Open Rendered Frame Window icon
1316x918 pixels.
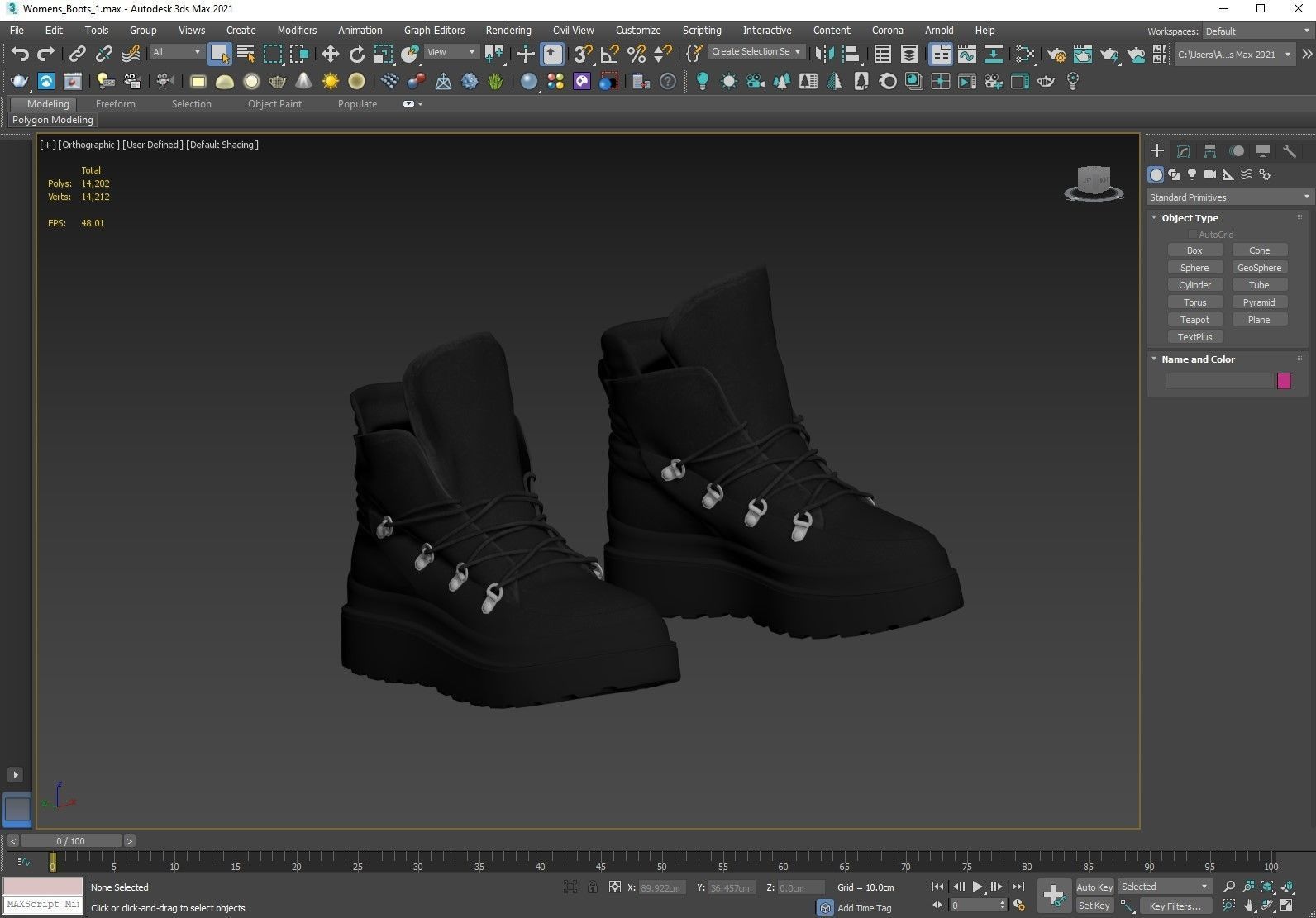point(1082,55)
